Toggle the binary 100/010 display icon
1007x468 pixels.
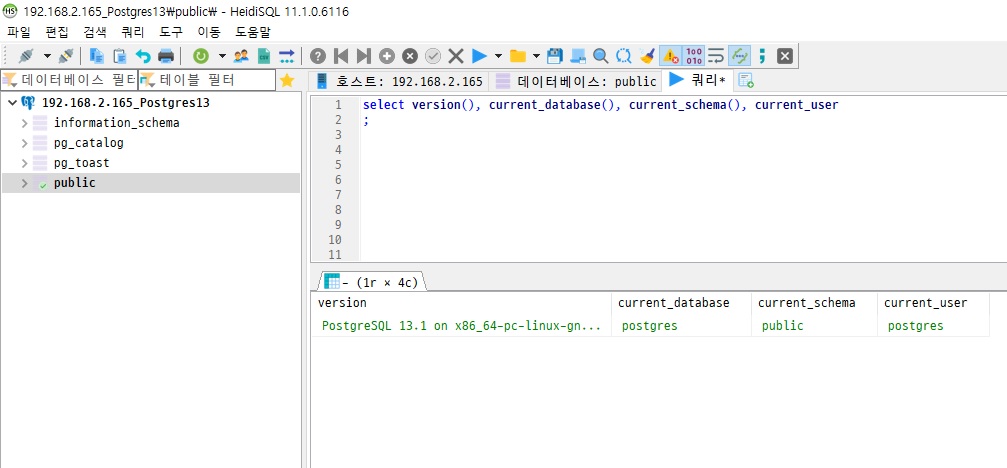[x=694, y=56]
